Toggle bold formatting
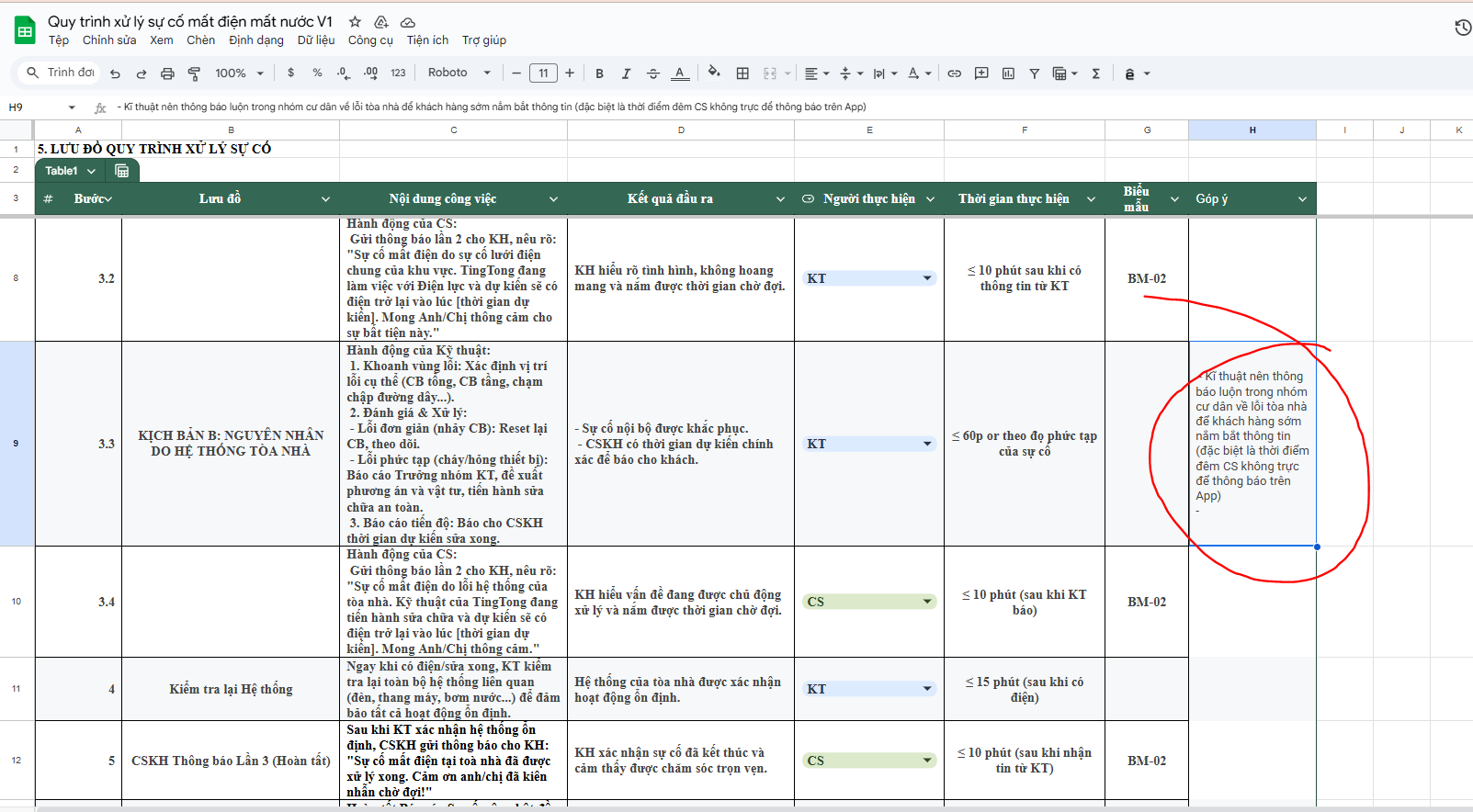1473x812 pixels. tap(599, 73)
